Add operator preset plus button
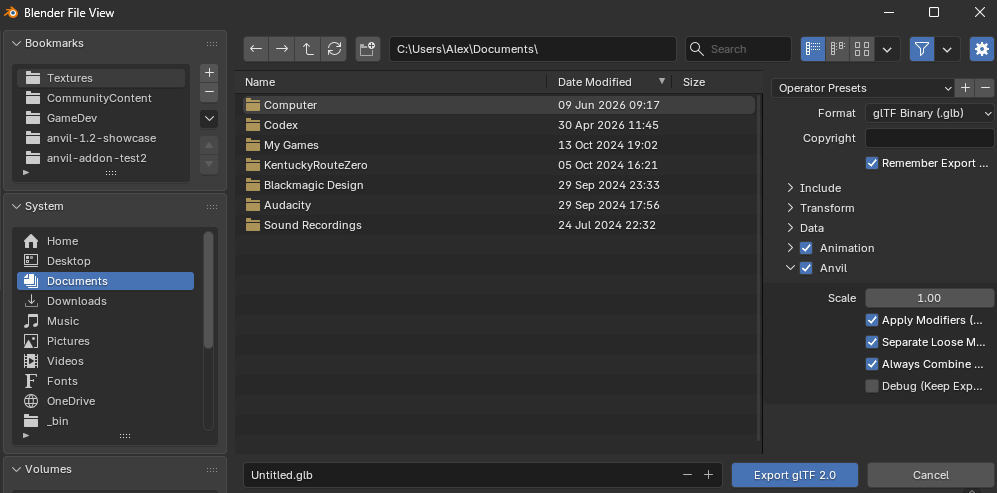This screenshot has width=997, height=493. tap(965, 88)
